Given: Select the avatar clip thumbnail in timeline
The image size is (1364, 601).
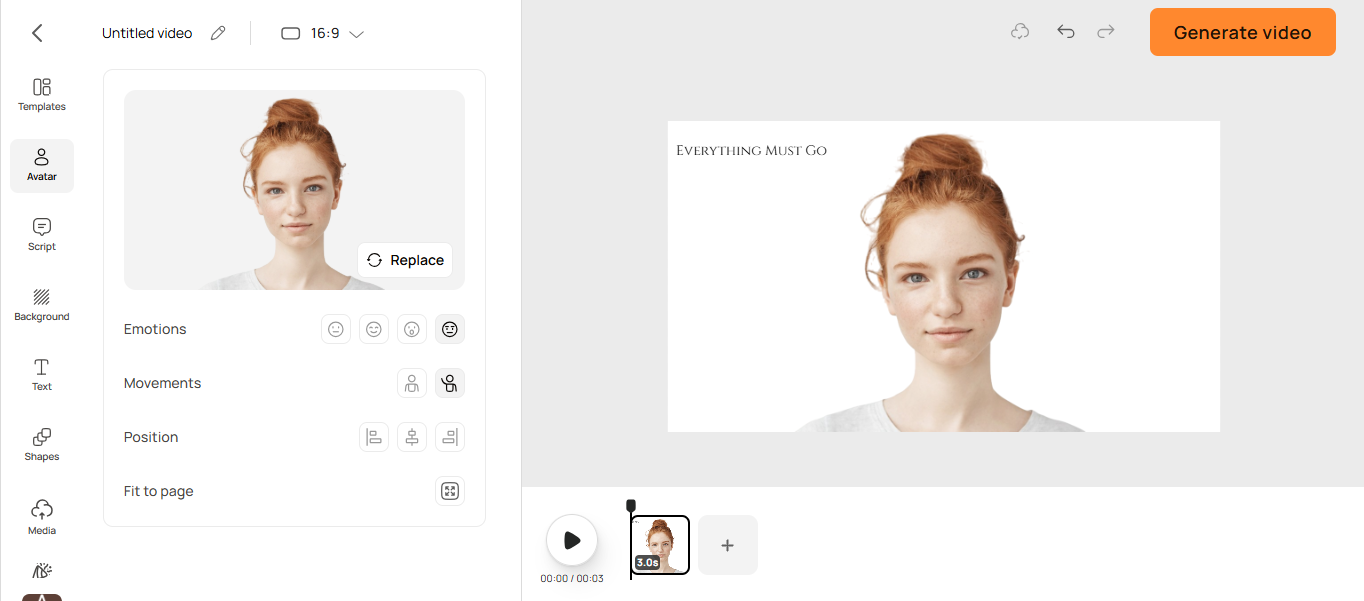Looking at the screenshot, I should (x=659, y=544).
